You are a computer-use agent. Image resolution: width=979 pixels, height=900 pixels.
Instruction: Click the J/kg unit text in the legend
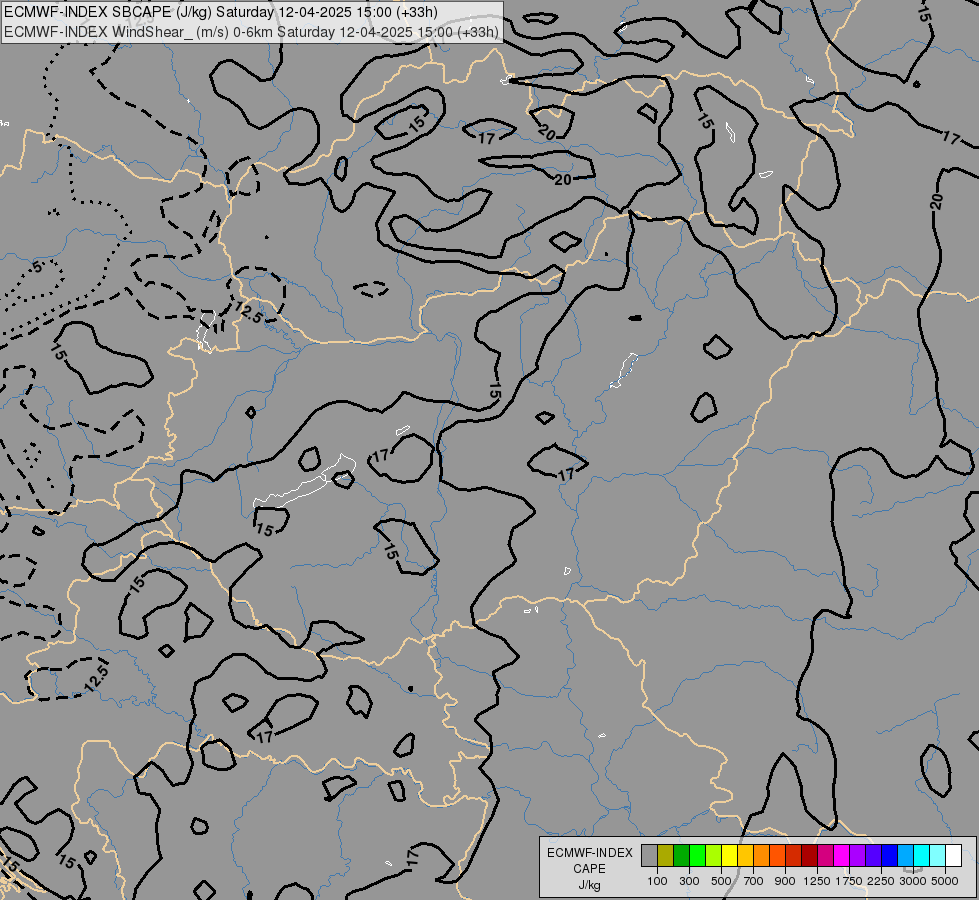pyautogui.click(x=589, y=885)
